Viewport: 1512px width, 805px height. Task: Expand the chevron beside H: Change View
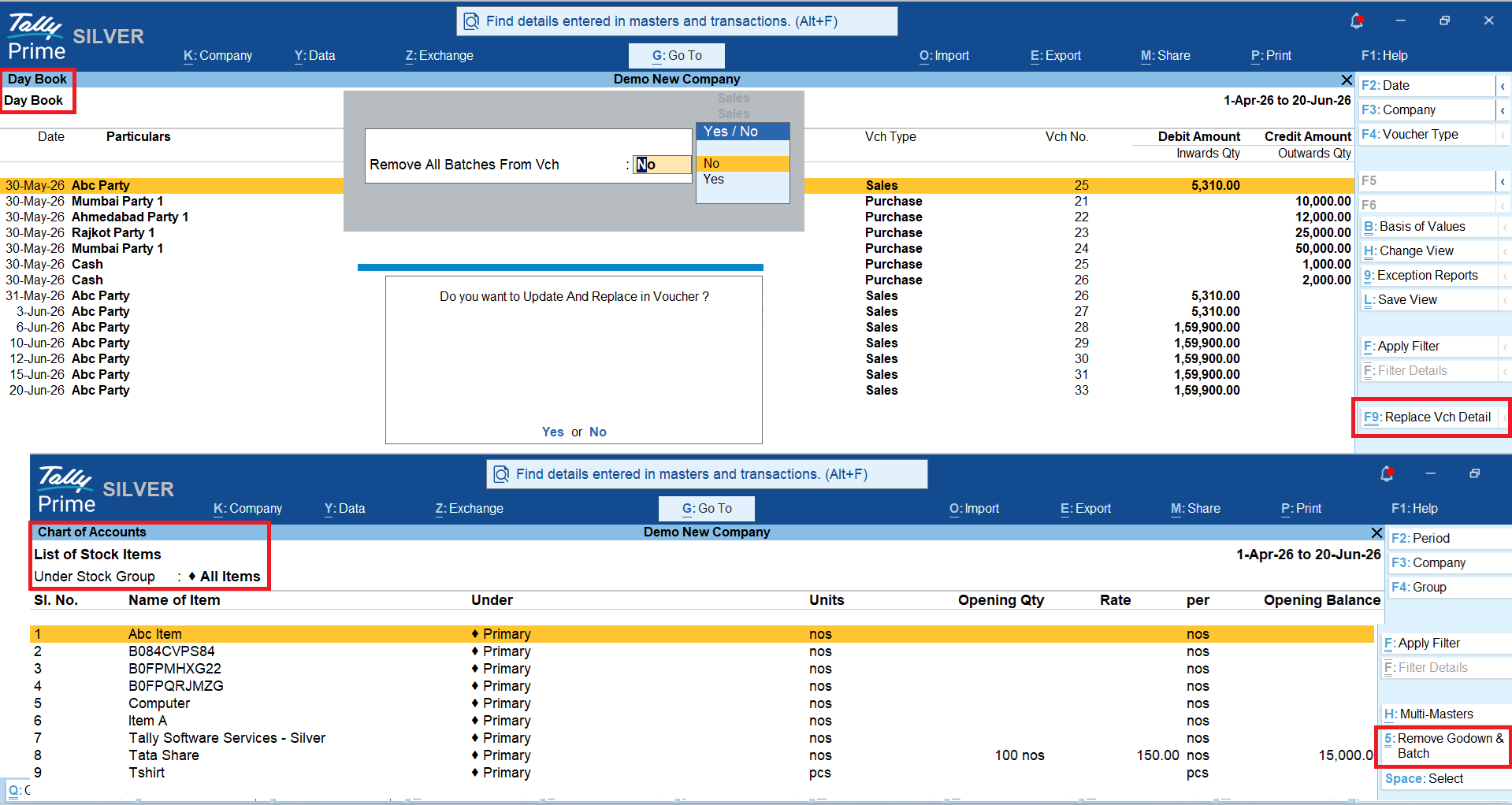tap(1504, 251)
